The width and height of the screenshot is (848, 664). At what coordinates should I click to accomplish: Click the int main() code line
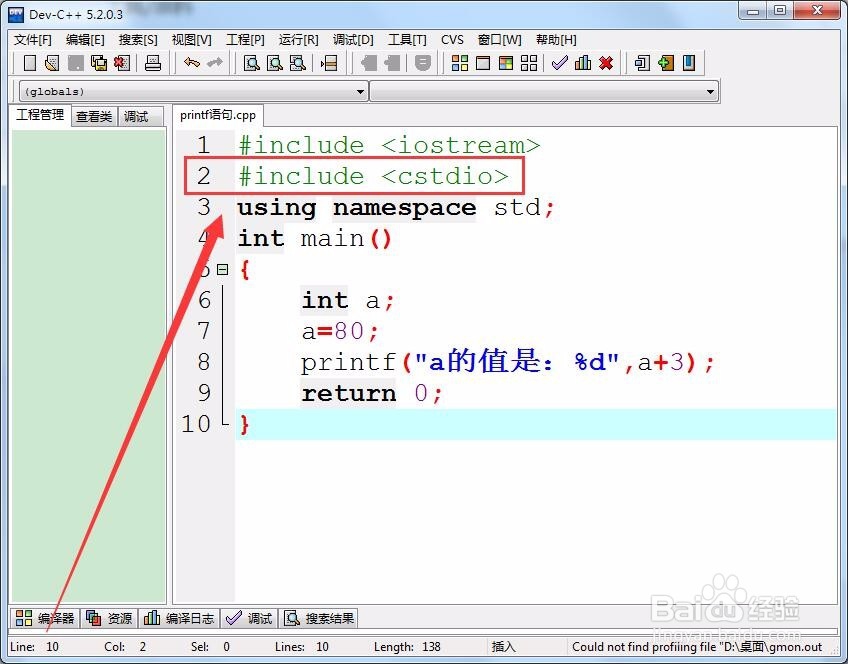[x=314, y=238]
